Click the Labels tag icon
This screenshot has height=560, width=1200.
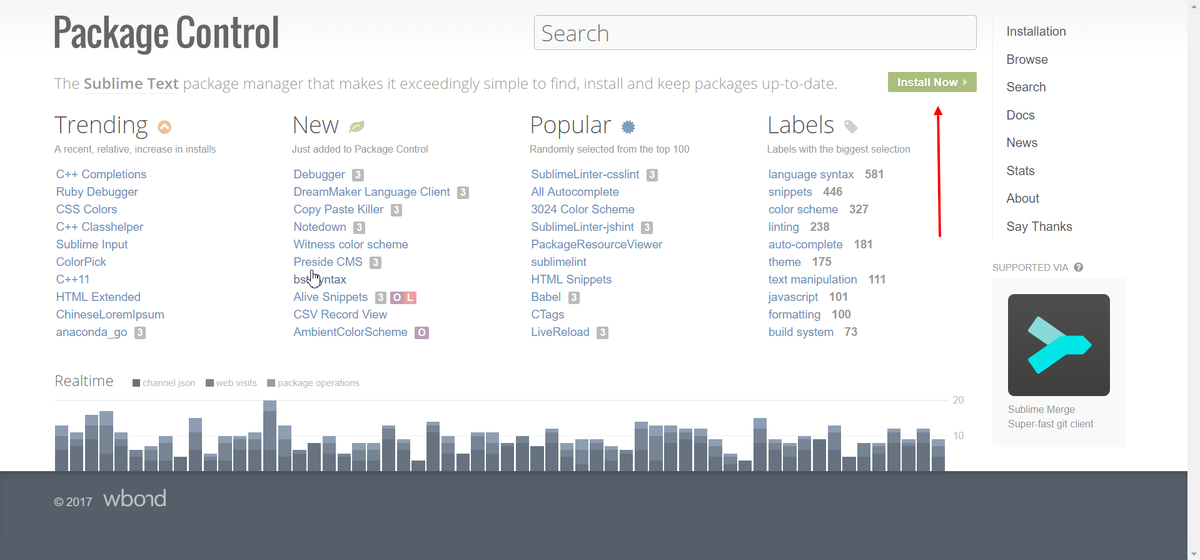[x=851, y=127]
